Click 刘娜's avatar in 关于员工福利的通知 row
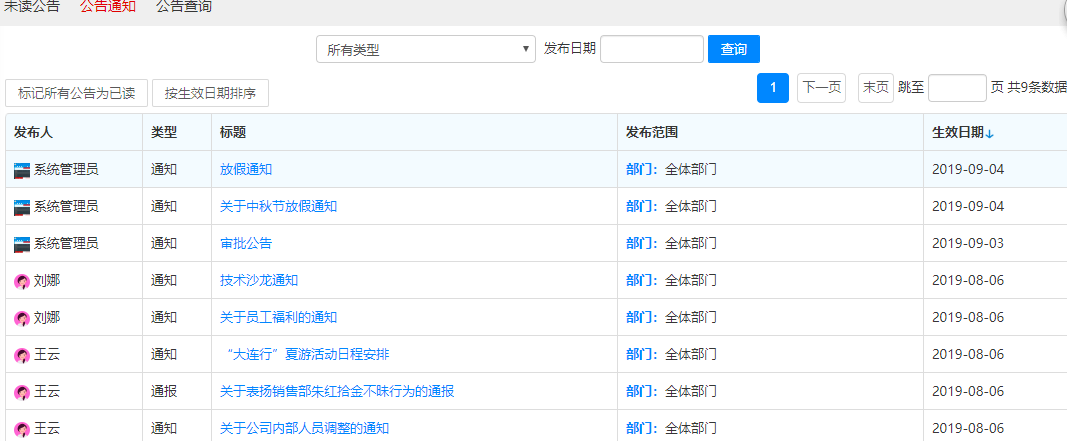The image size is (1067, 441). [22, 318]
